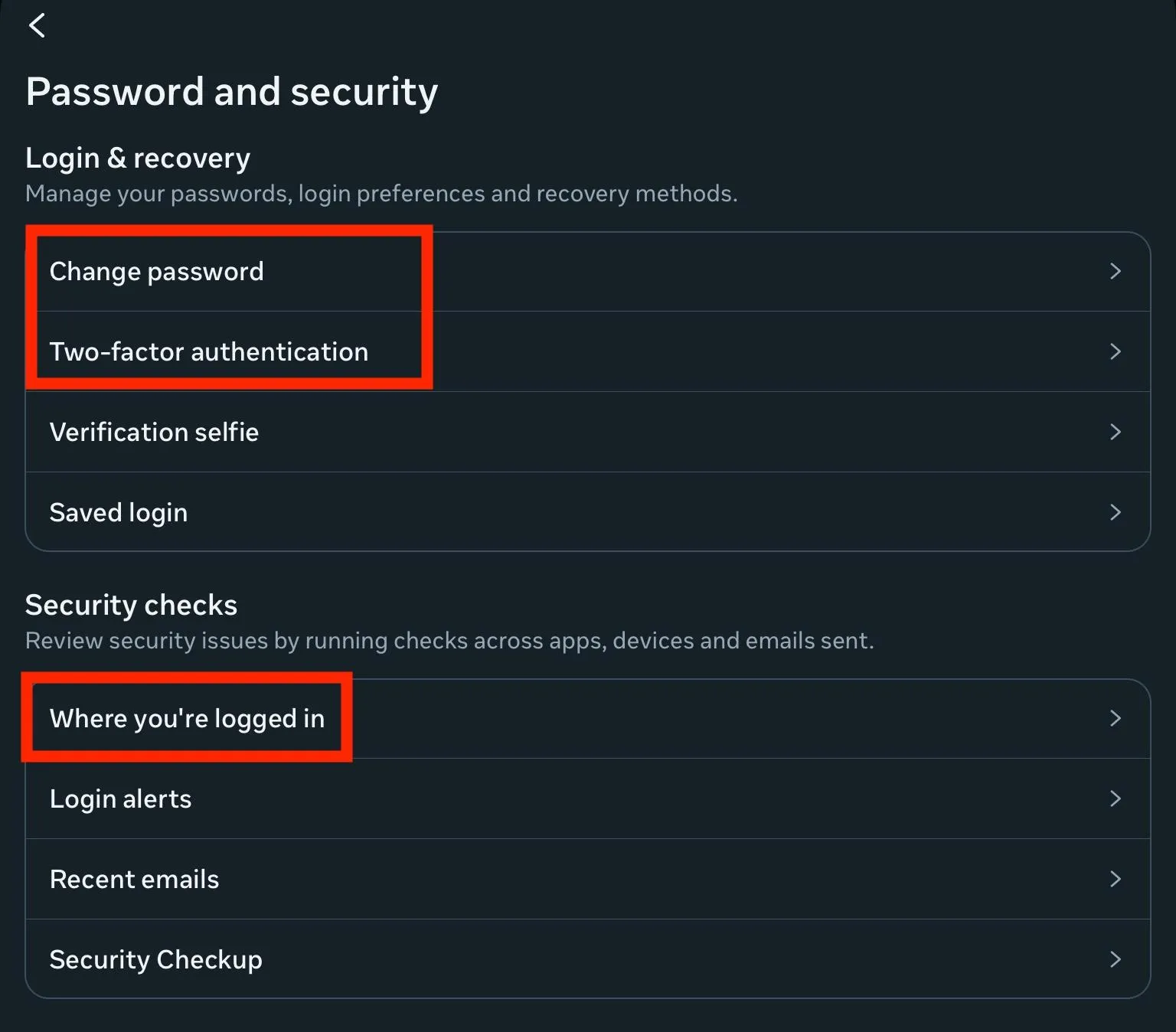Open Two-factor authentication settings
The height and width of the screenshot is (1032, 1176).
209,352
